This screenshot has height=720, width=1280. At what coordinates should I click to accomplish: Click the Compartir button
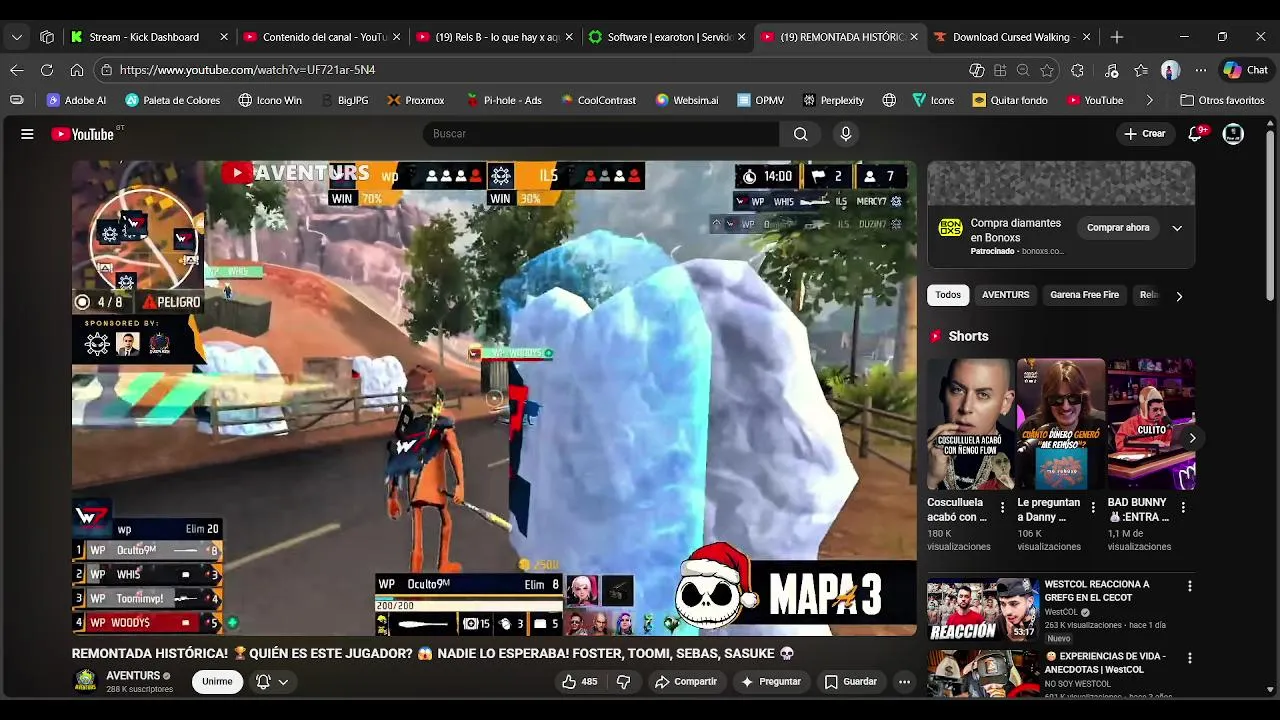[x=686, y=682]
